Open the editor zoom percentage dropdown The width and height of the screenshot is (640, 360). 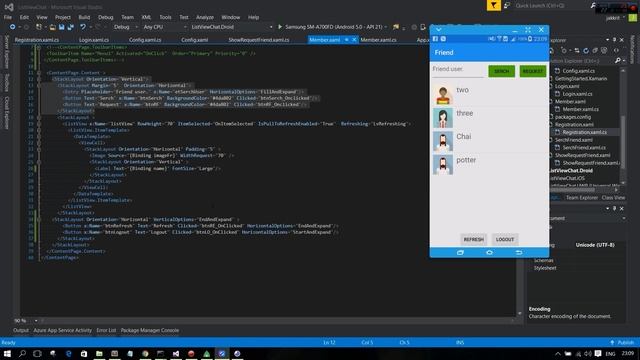pos(36,321)
